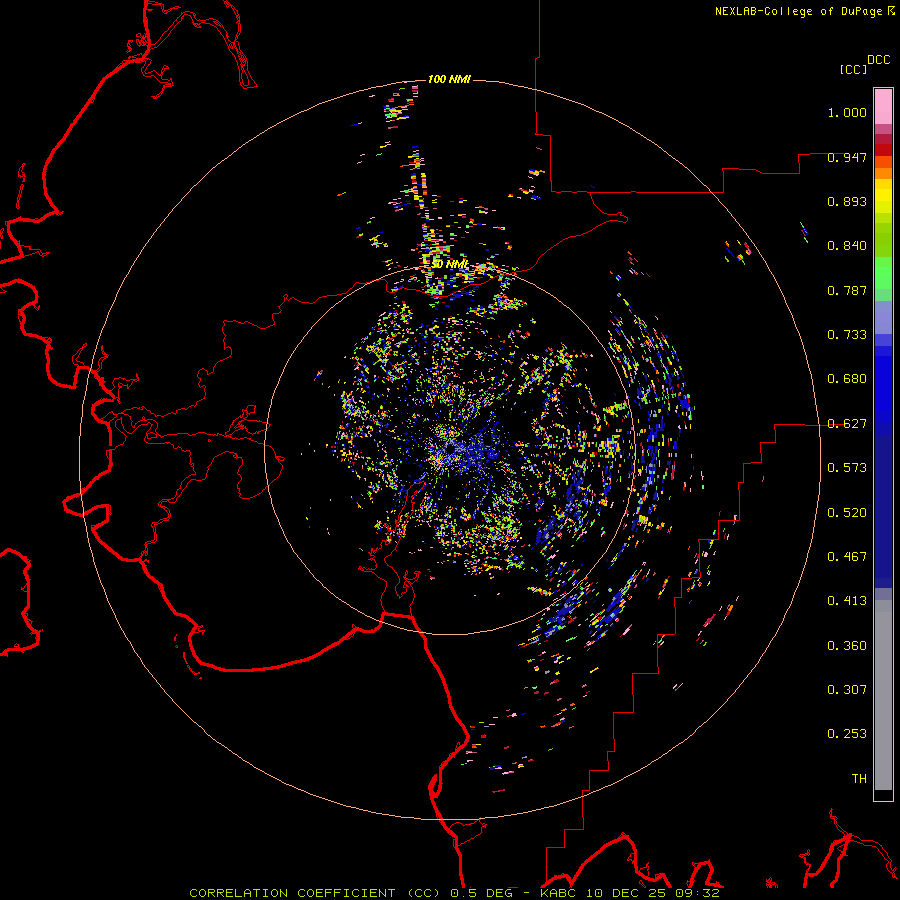Screen dimensions: 900x900
Task: Click the 100 NMI range ring label
Action: coord(449,79)
